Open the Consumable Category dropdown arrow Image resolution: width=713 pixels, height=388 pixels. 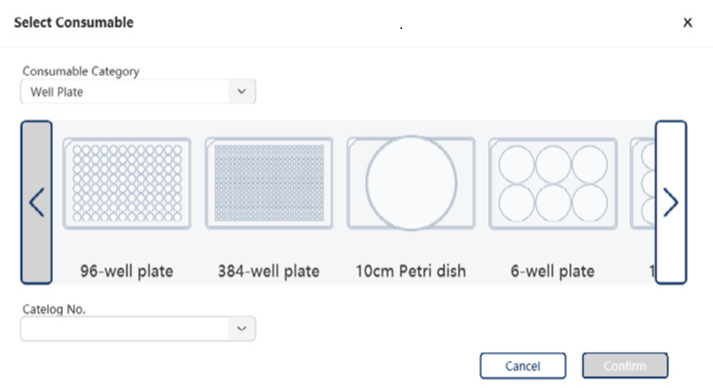(241, 91)
